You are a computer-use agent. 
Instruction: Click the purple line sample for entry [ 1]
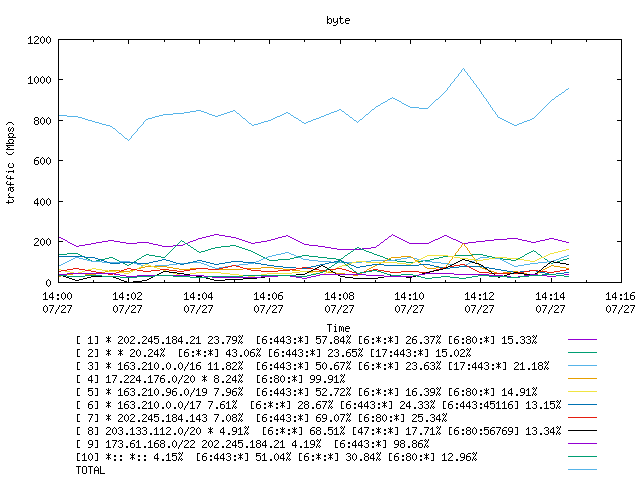point(582,340)
